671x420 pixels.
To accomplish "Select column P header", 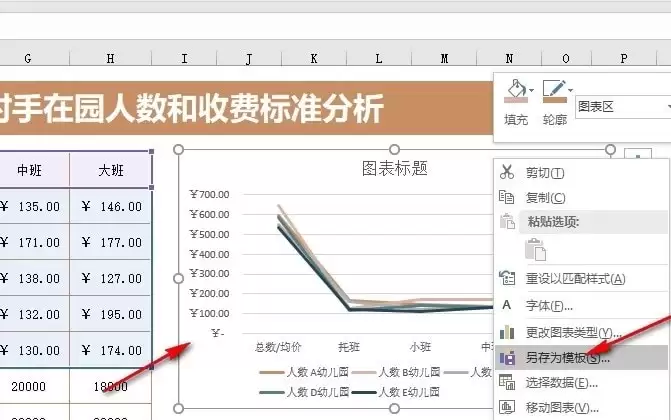I will (x=624, y=59).
